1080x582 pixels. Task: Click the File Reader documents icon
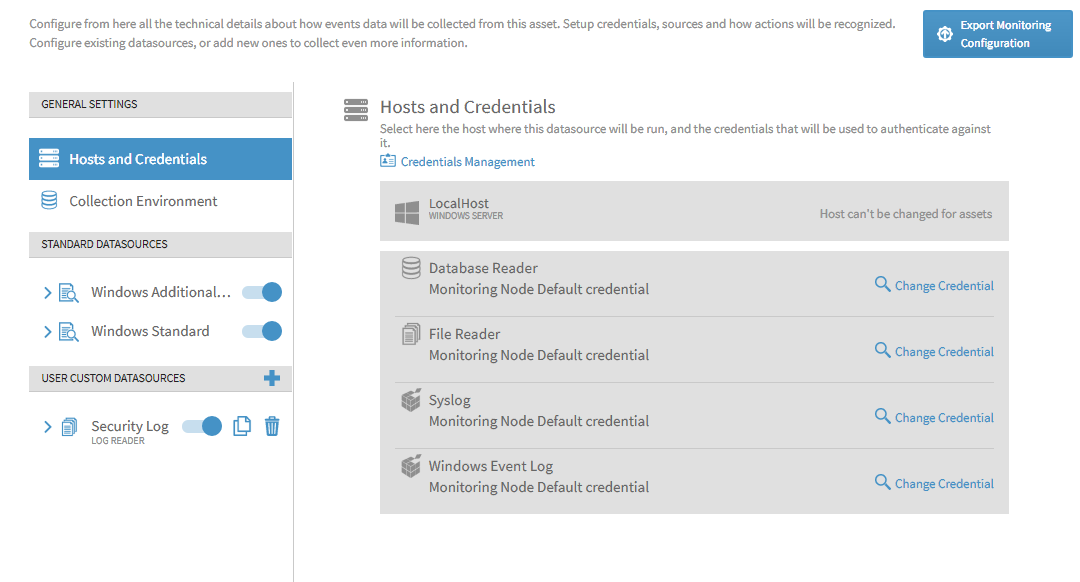click(x=411, y=334)
